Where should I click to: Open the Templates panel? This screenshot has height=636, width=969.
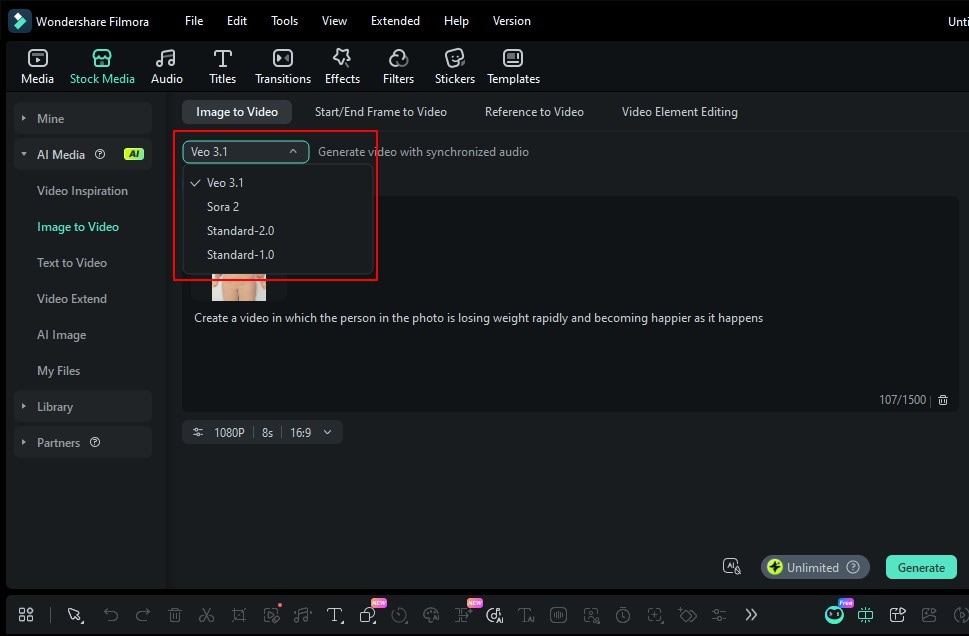pyautogui.click(x=513, y=65)
